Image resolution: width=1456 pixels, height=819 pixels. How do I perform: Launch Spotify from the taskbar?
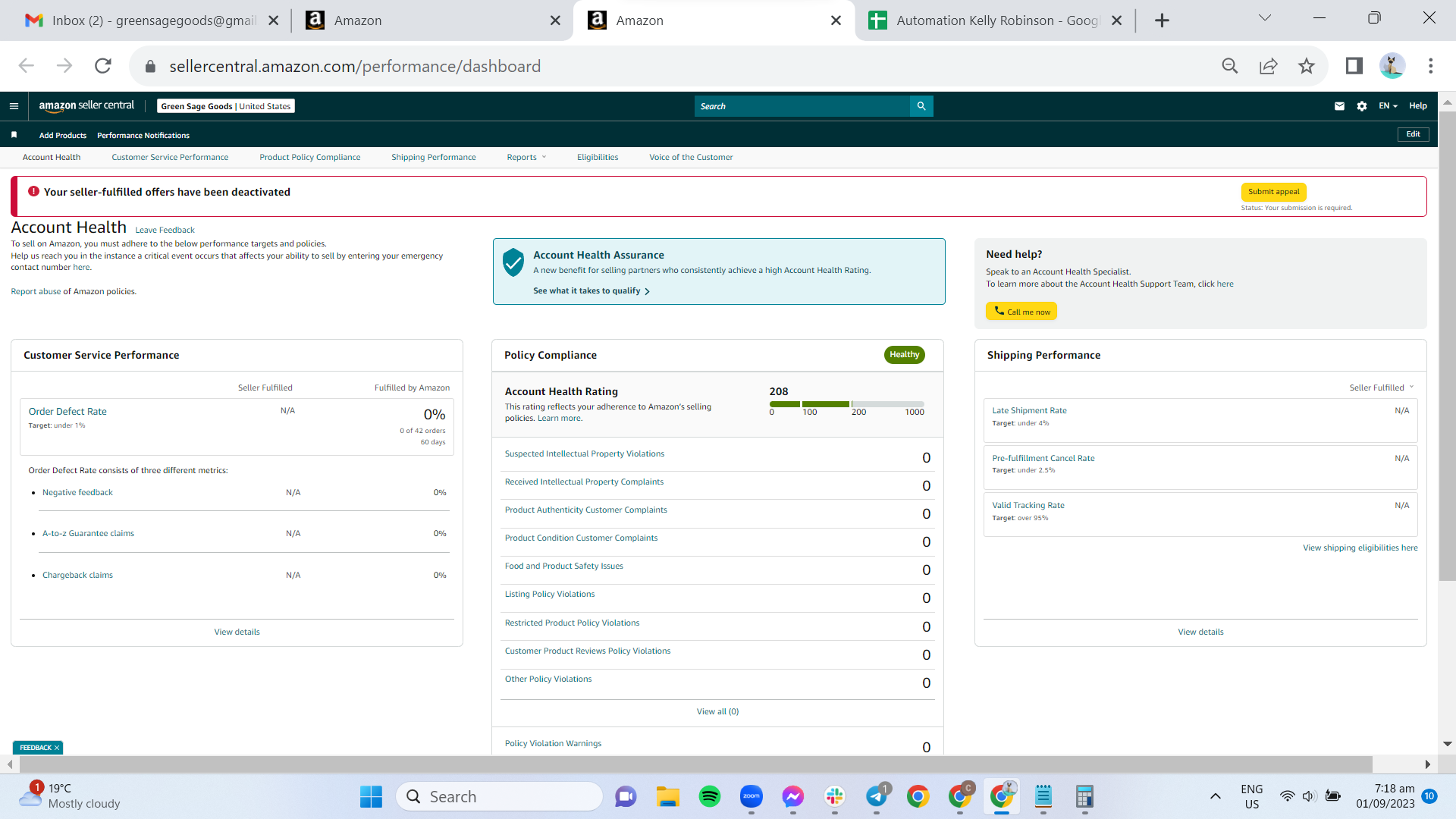pos(710,796)
